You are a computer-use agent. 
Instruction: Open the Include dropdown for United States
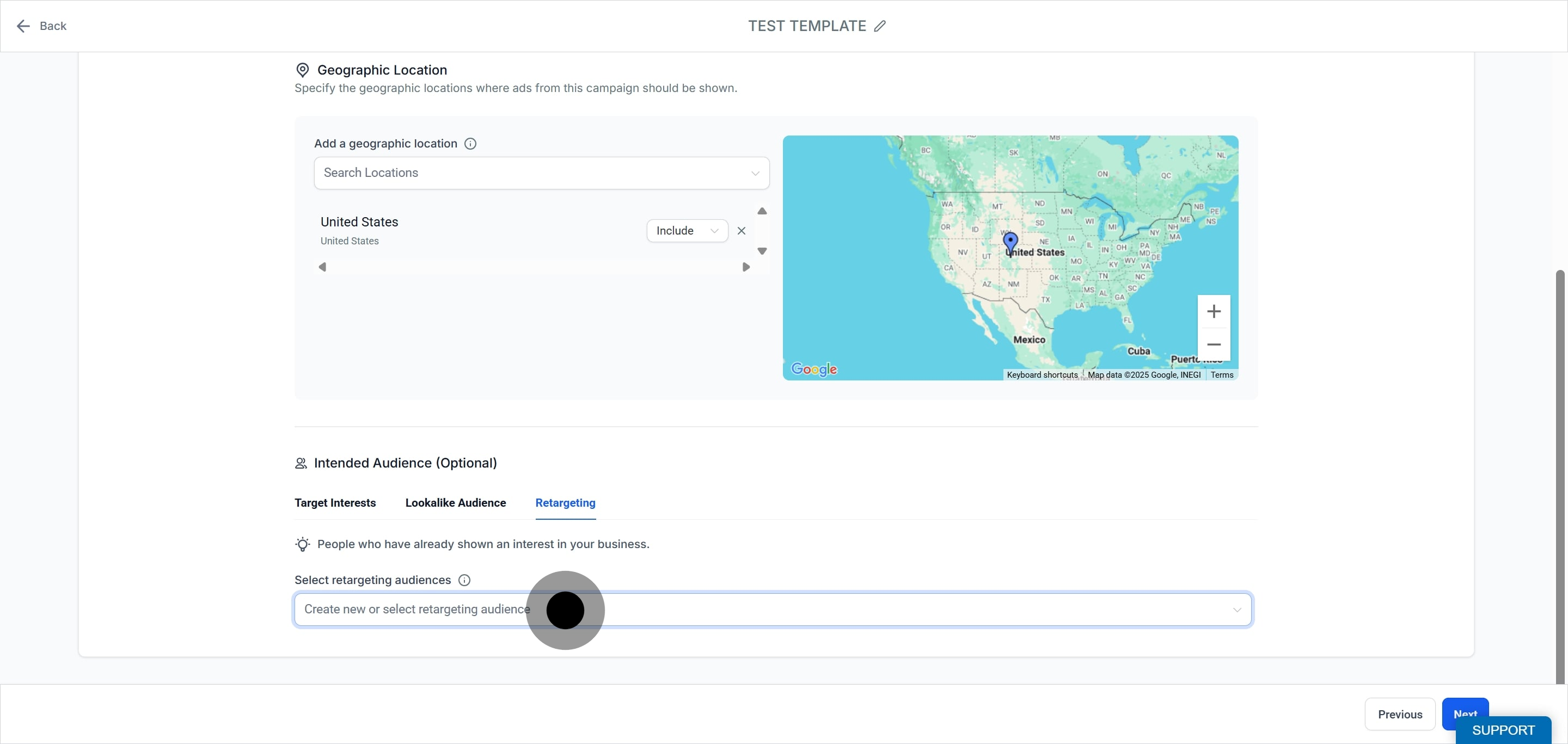point(687,231)
